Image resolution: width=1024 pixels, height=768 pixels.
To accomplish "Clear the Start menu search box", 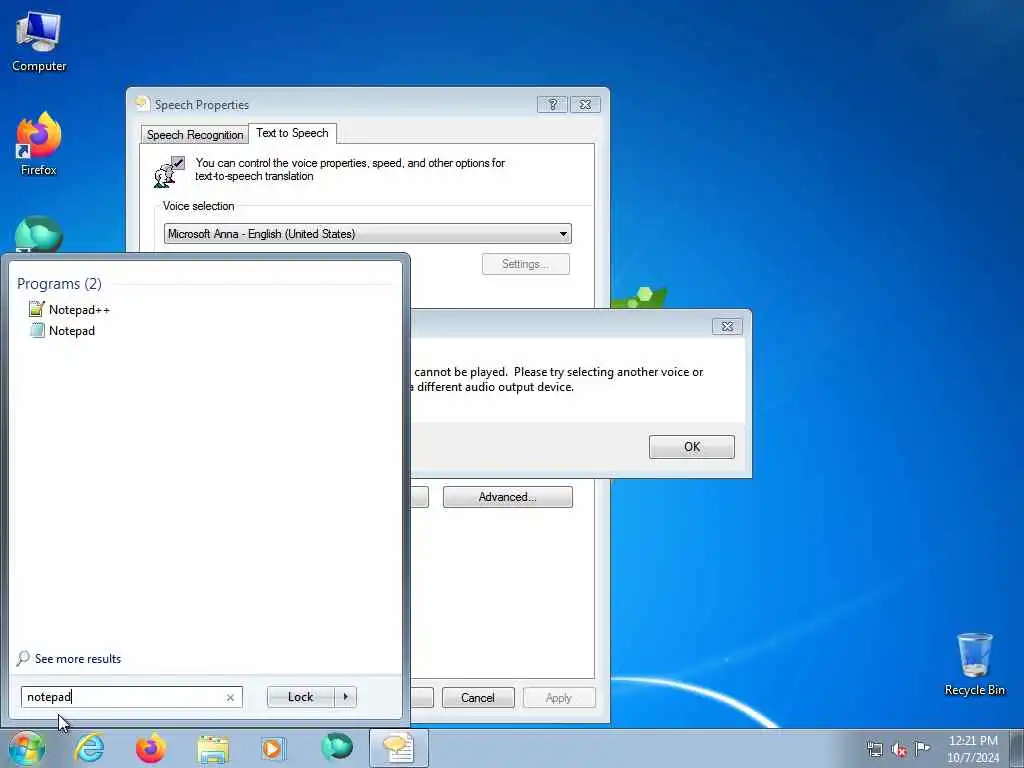I will pyautogui.click(x=231, y=697).
